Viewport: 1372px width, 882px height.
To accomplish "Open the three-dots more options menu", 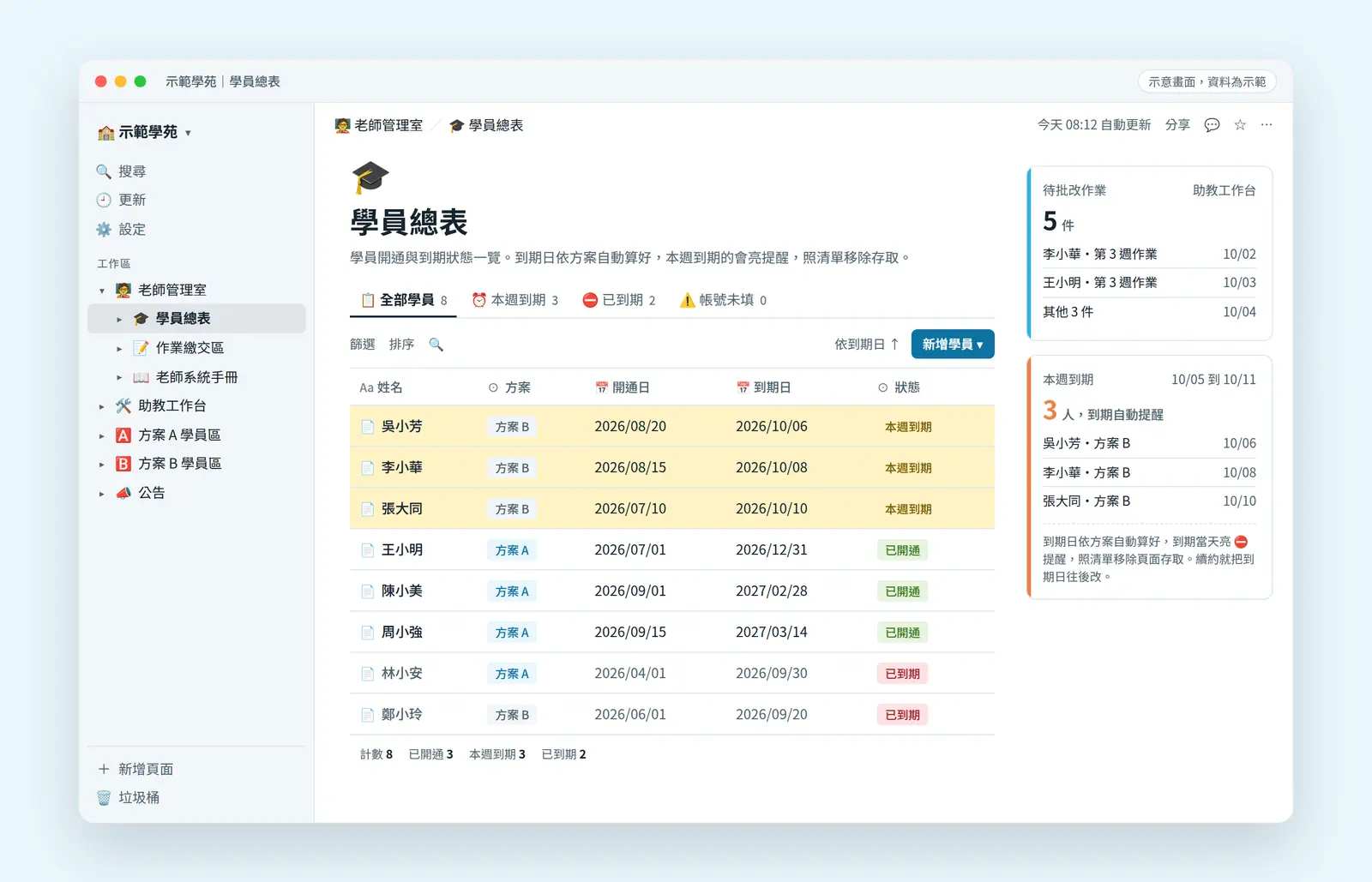I will (1267, 125).
